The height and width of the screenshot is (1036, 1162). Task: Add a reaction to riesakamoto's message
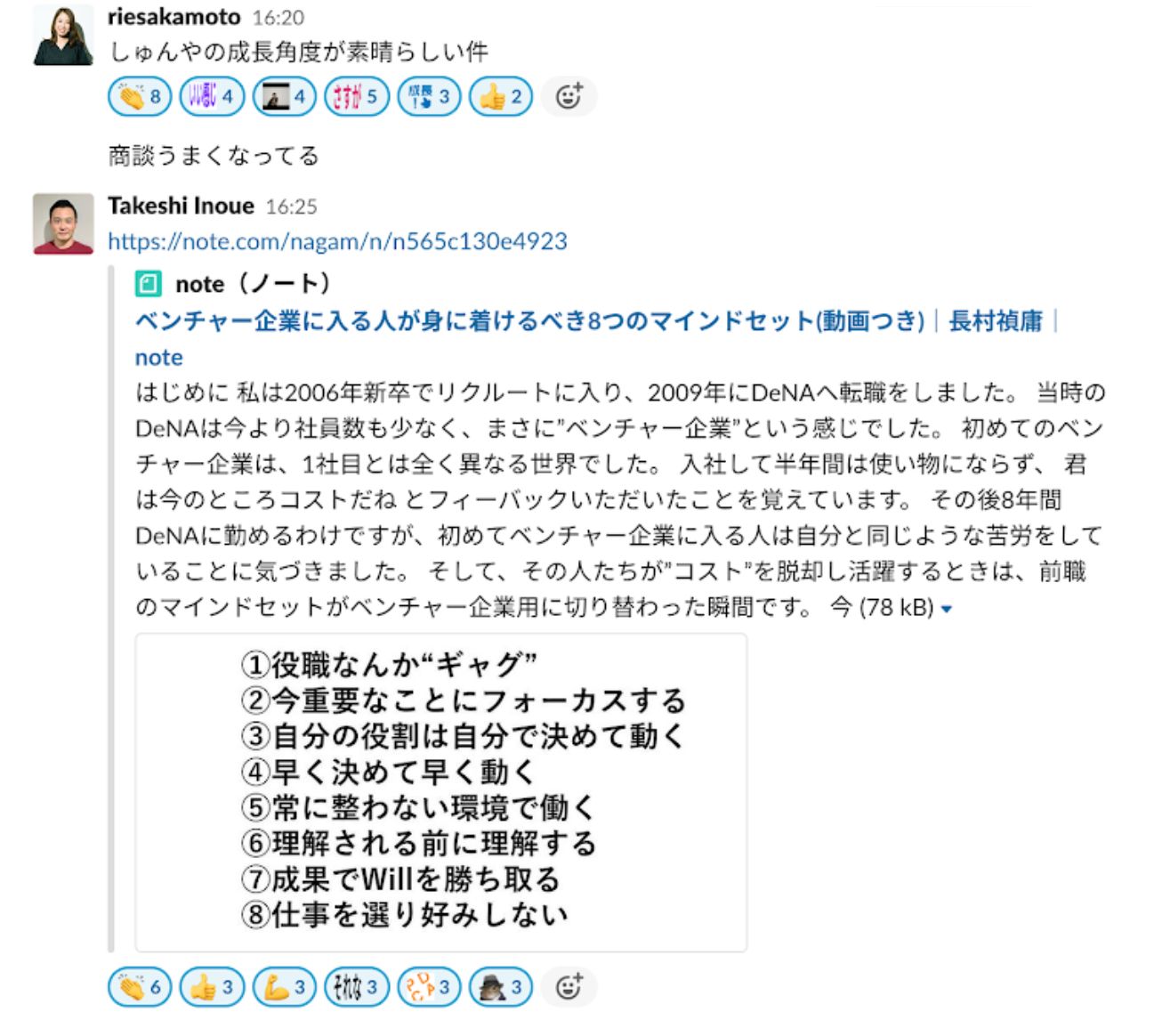click(x=569, y=96)
